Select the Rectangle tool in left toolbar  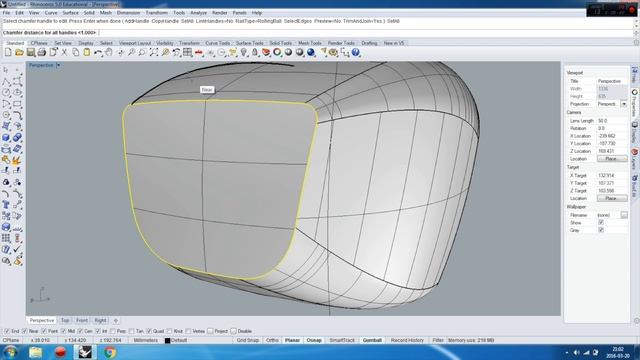17,104
